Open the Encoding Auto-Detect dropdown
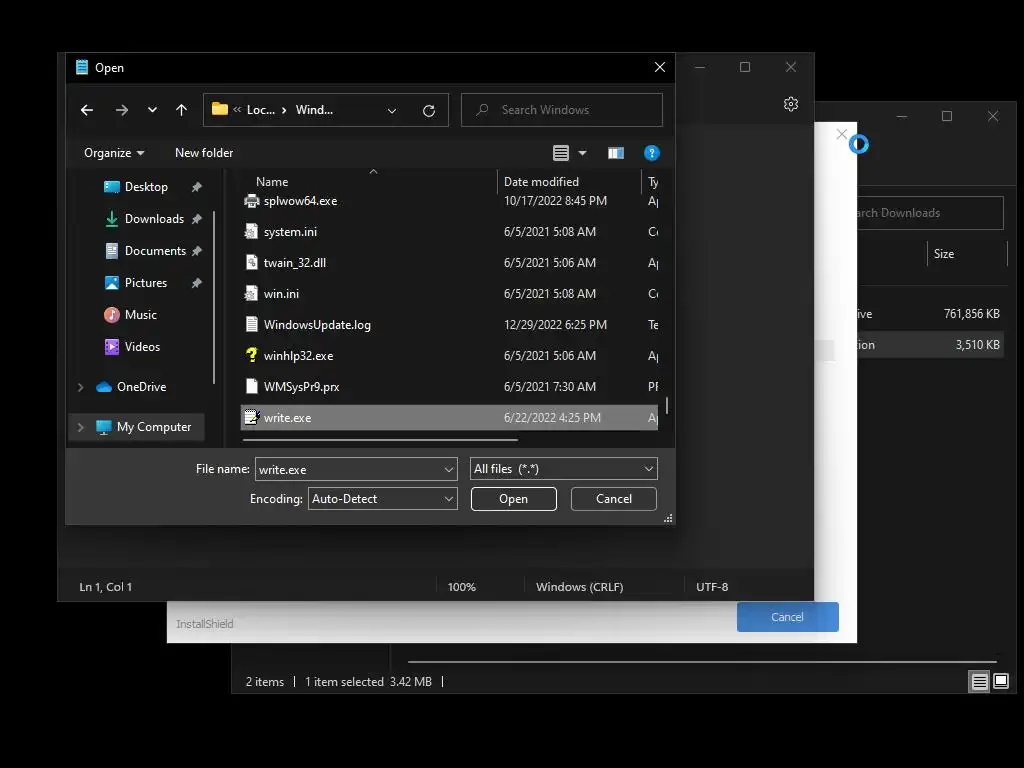 pyautogui.click(x=383, y=499)
